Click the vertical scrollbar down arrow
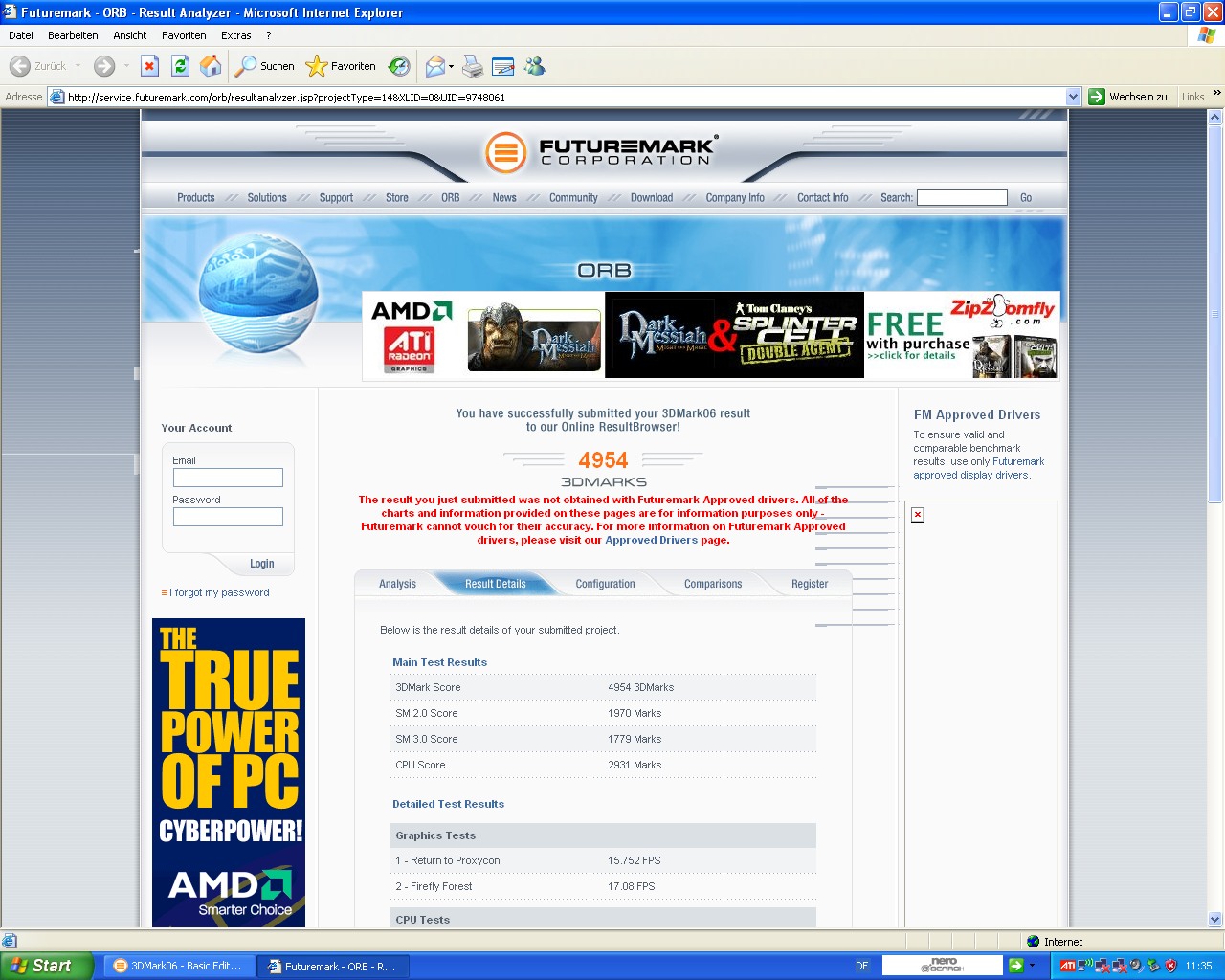The height and width of the screenshot is (980, 1225). (x=1215, y=919)
